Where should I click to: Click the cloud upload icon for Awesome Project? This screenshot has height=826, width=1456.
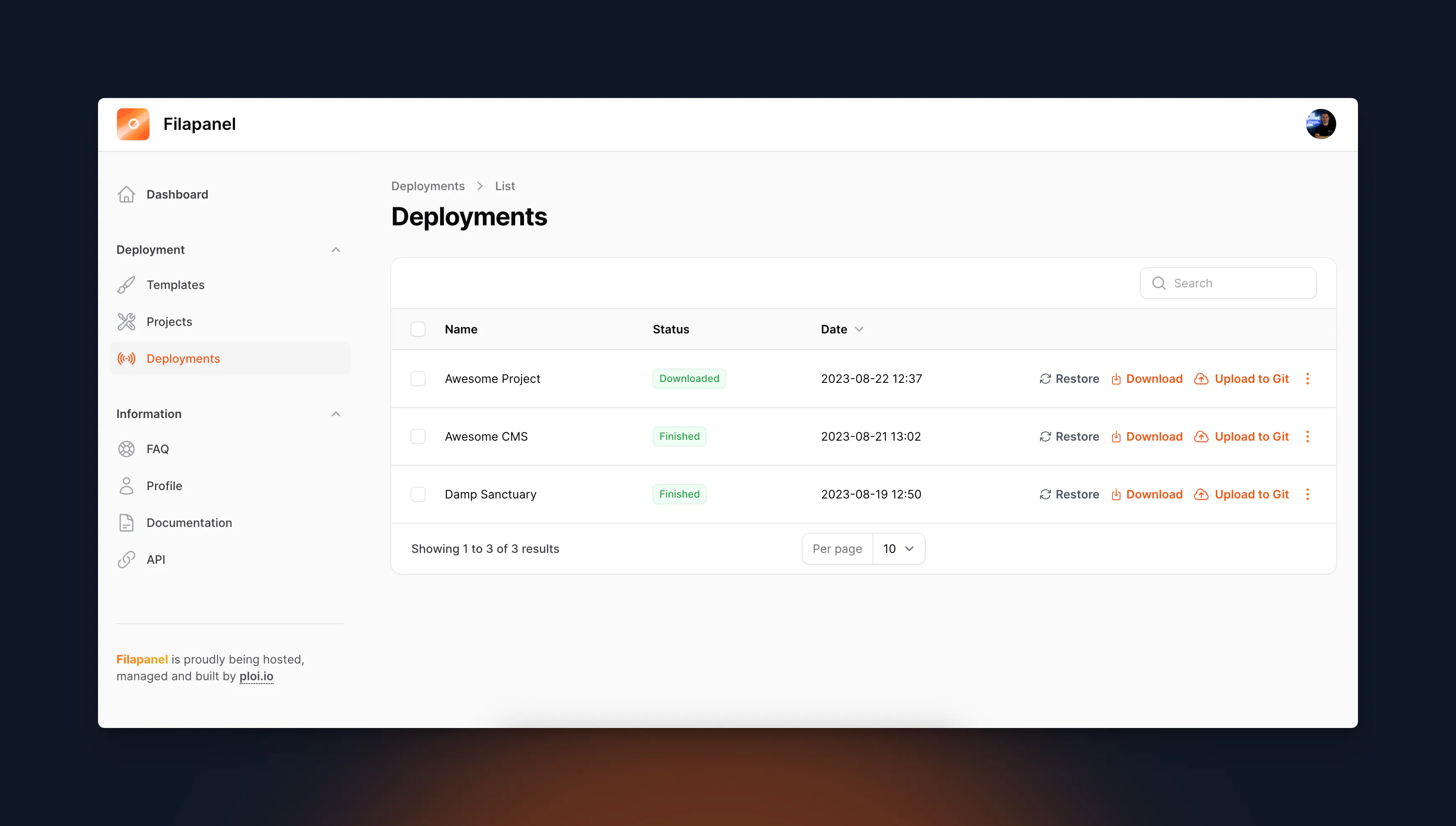(x=1201, y=379)
